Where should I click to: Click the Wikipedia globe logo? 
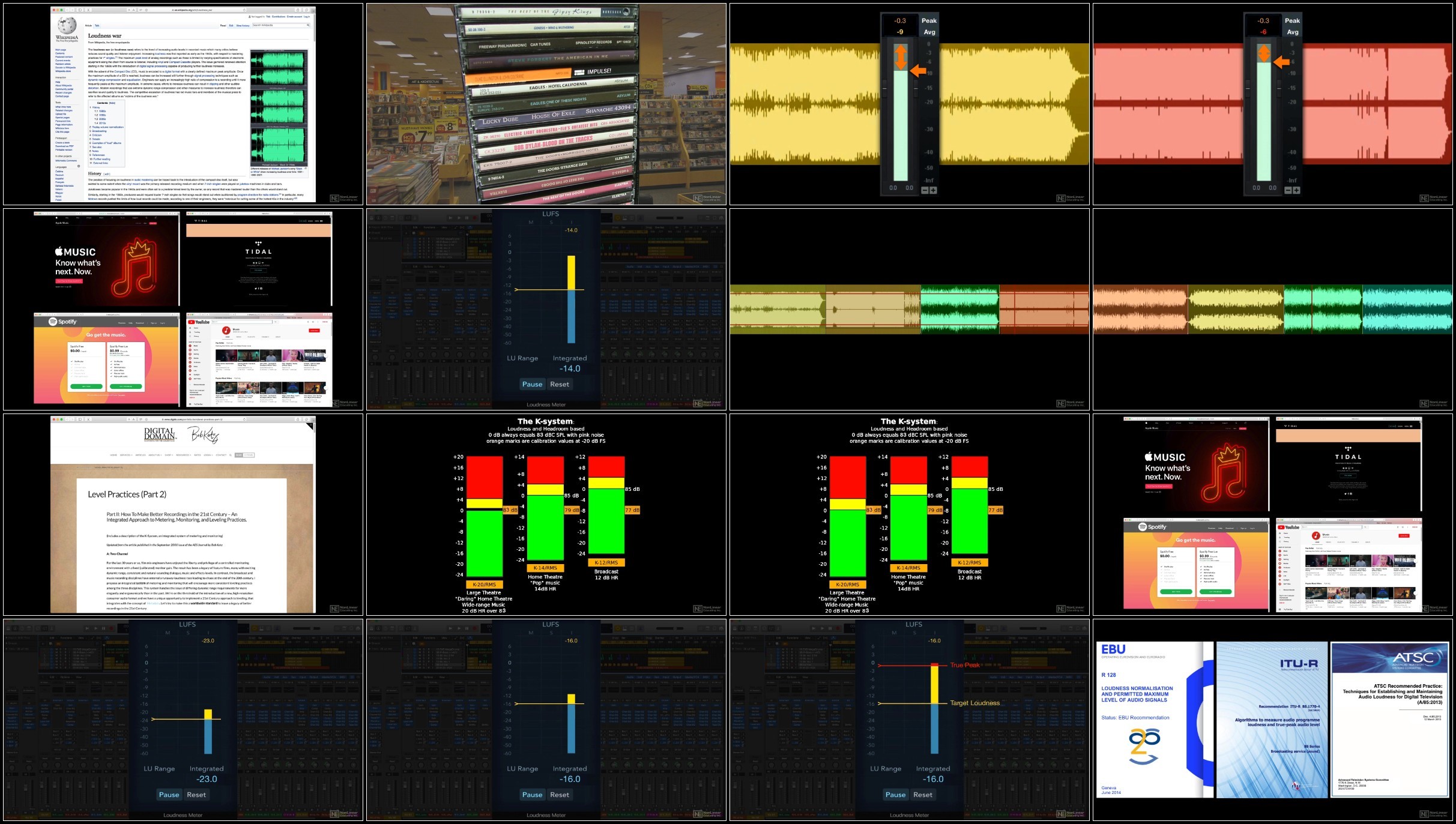[x=67, y=26]
